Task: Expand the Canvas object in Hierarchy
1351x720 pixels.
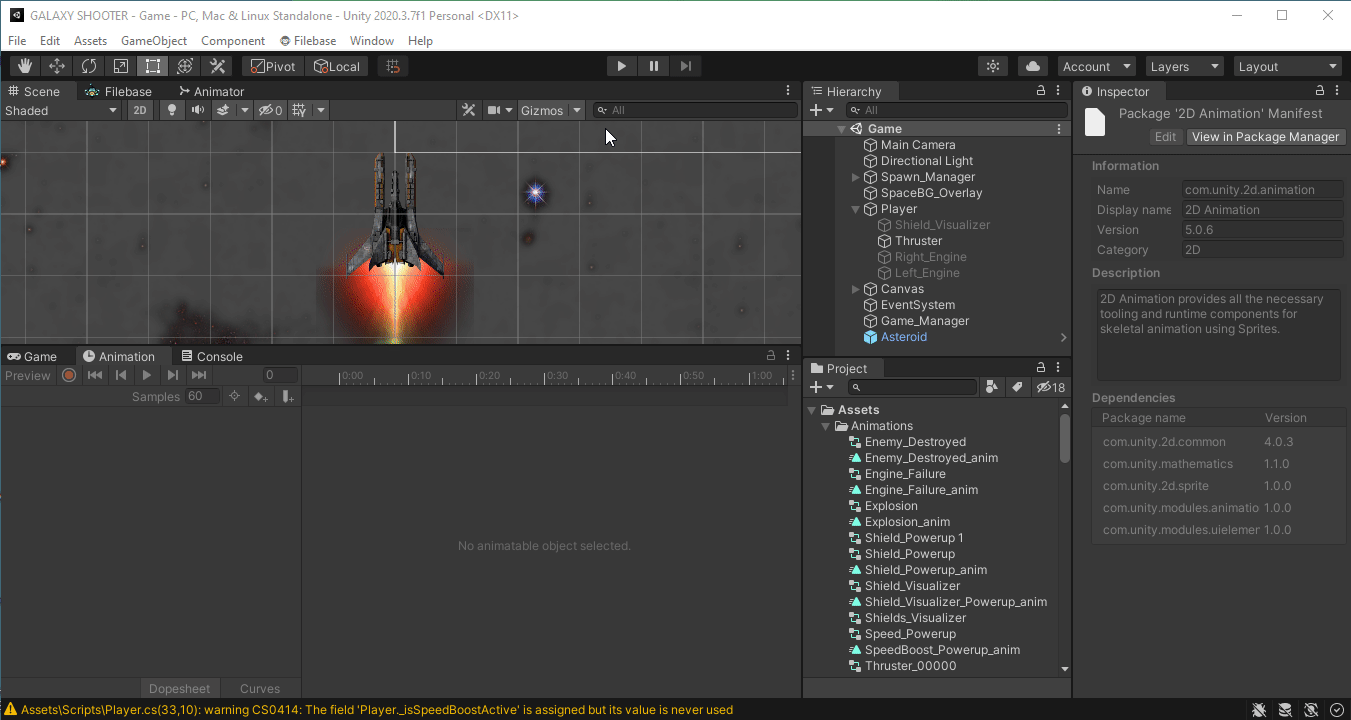Action: (856, 289)
